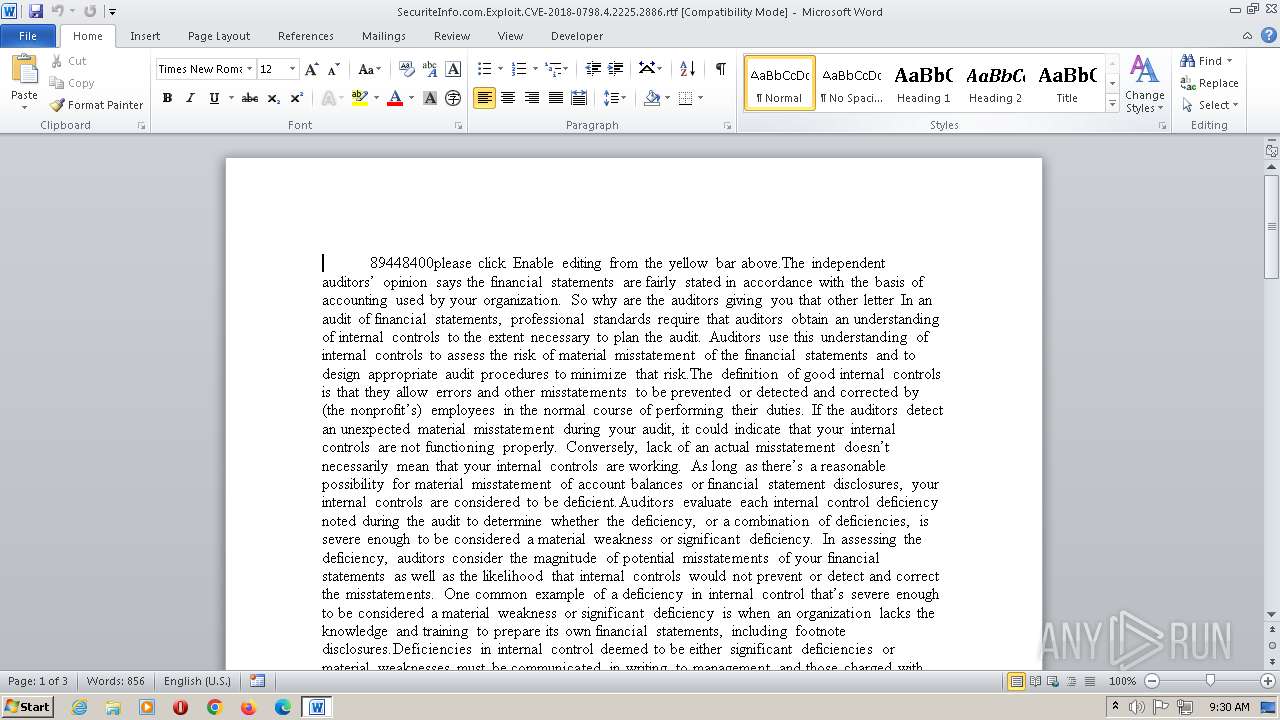The height and width of the screenshot is (720, 1280).
Task: Decrease paragraph indent
Action: pos(593,69)
